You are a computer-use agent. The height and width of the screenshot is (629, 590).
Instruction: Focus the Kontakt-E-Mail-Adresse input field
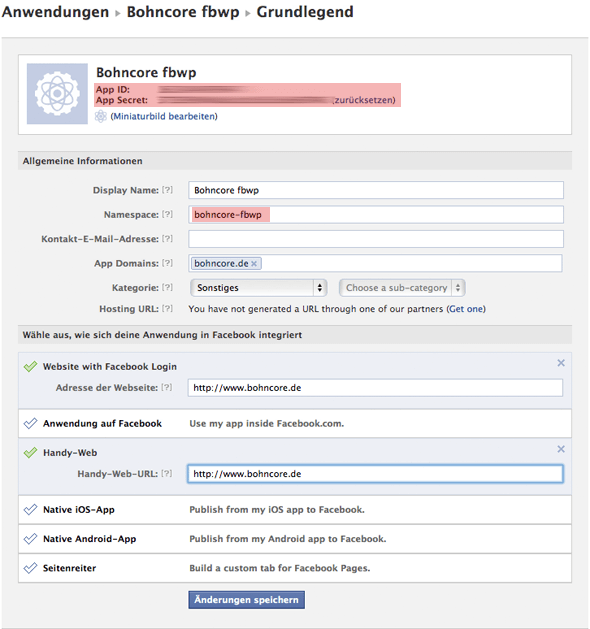click(x=376, y=239)
